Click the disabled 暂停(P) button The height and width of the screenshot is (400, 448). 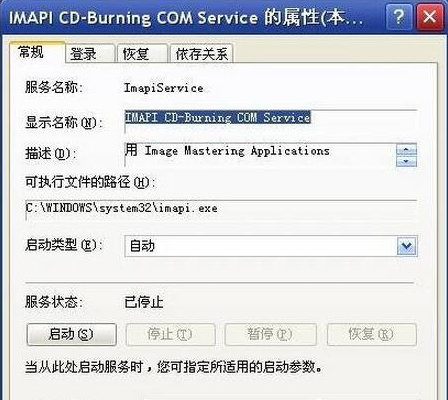click(x=270, y=334)
